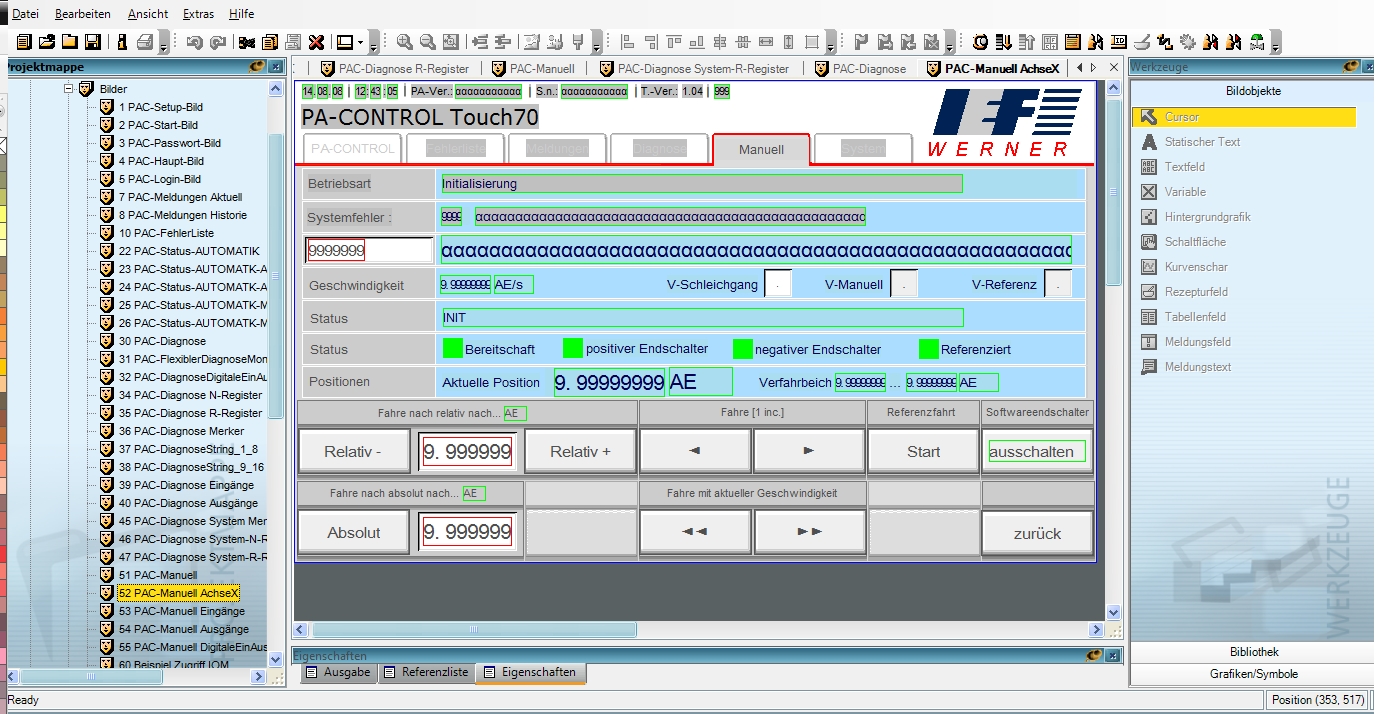Image resolution: width=1382 pixels, height=714 pixels.
Task: Click the Save disk icon in toolbar
Action: [93, 42]
